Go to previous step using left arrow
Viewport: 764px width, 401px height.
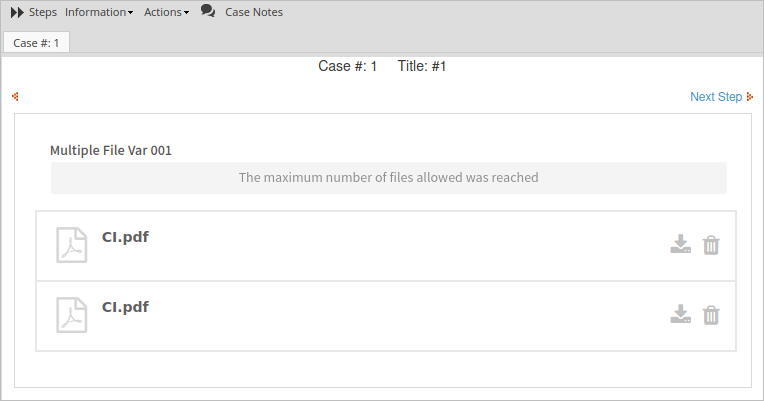tap(15, 97)
